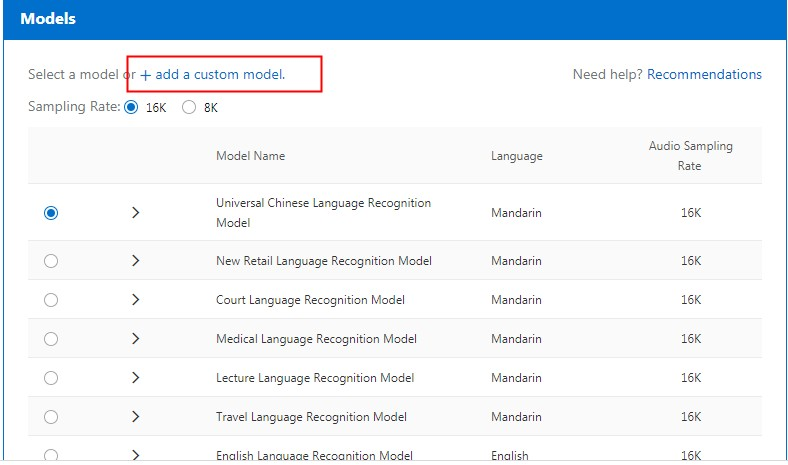The image size is (788, 465).
Task: Click the Language column header
Action: (x=516, y=156)
